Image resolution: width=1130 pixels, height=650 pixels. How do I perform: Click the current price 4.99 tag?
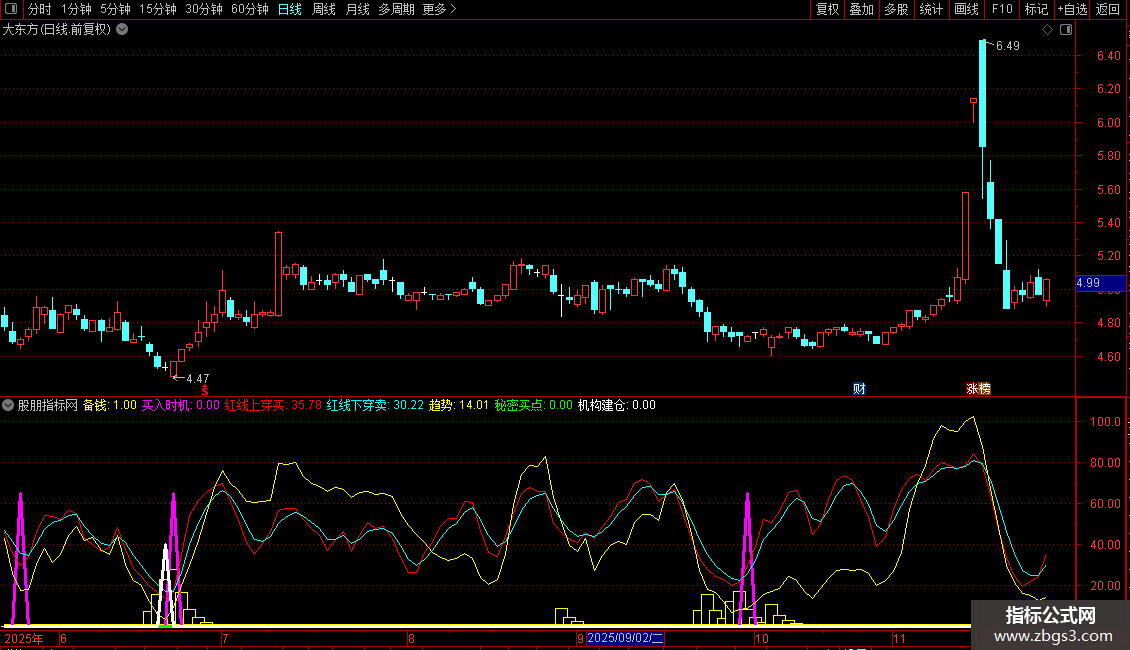click(1100, 282)
